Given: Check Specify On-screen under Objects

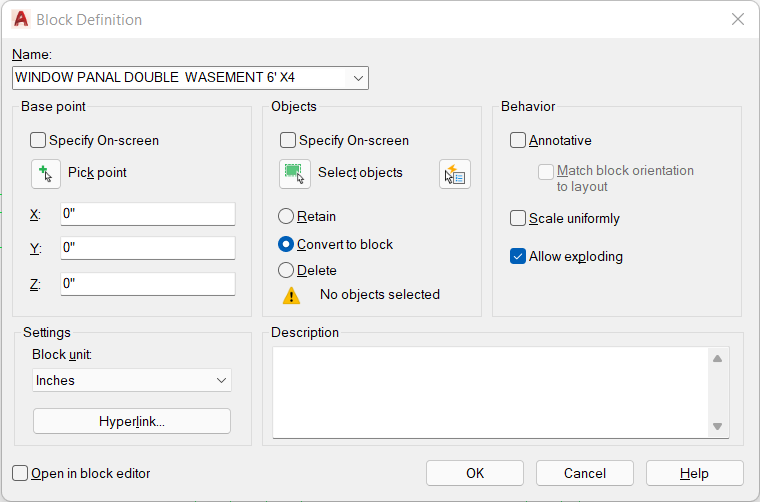Looking at the screenshot, I should click(x=288, y=141).
